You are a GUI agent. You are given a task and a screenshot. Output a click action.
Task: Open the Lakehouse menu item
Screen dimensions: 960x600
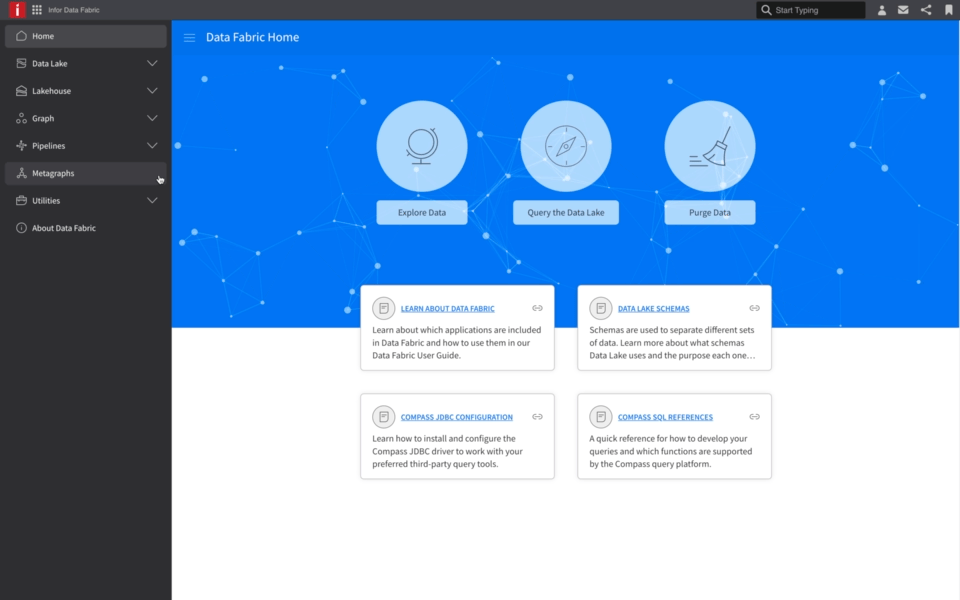[86, 91]
